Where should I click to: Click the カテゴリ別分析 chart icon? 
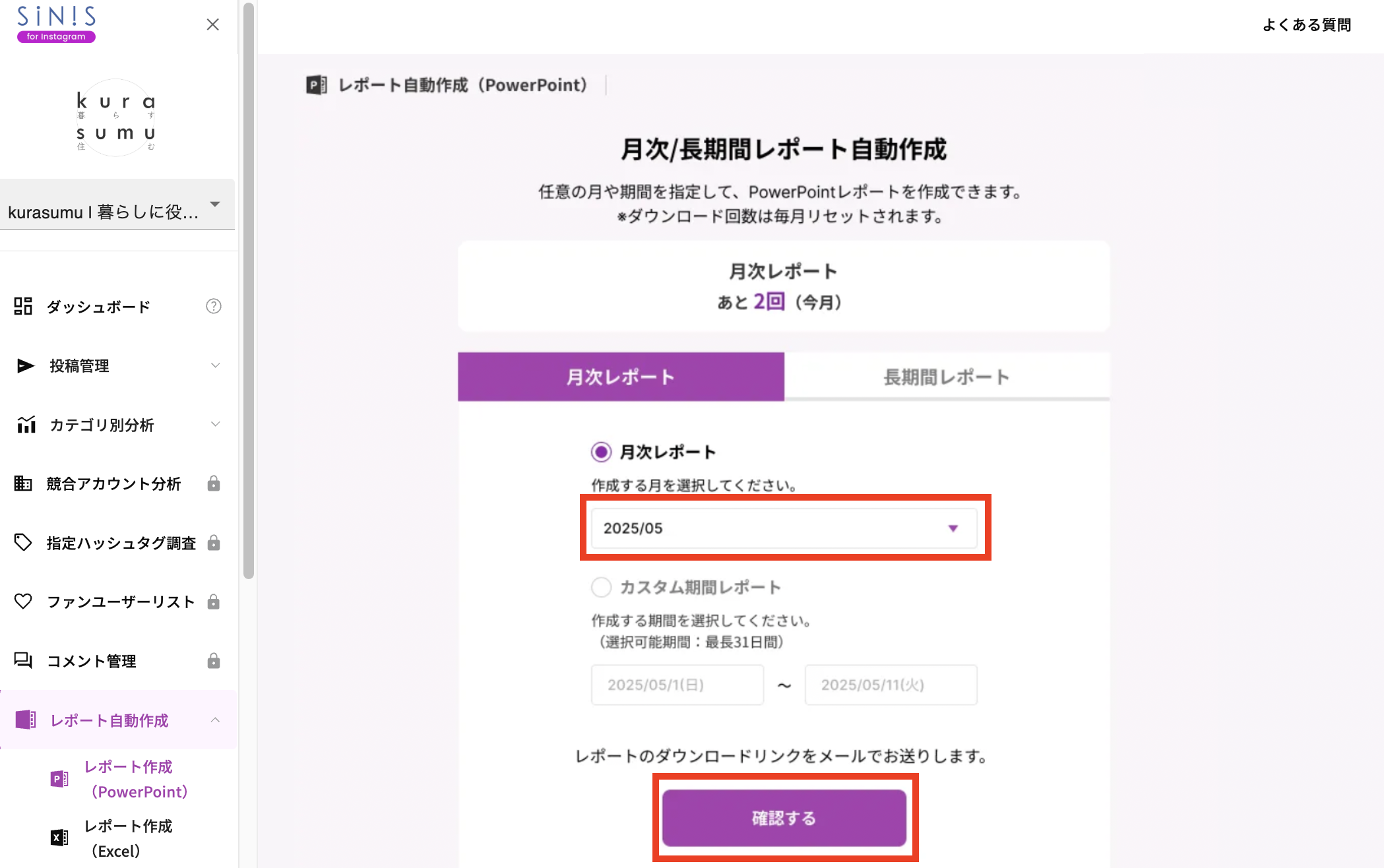tap(25, 425)
